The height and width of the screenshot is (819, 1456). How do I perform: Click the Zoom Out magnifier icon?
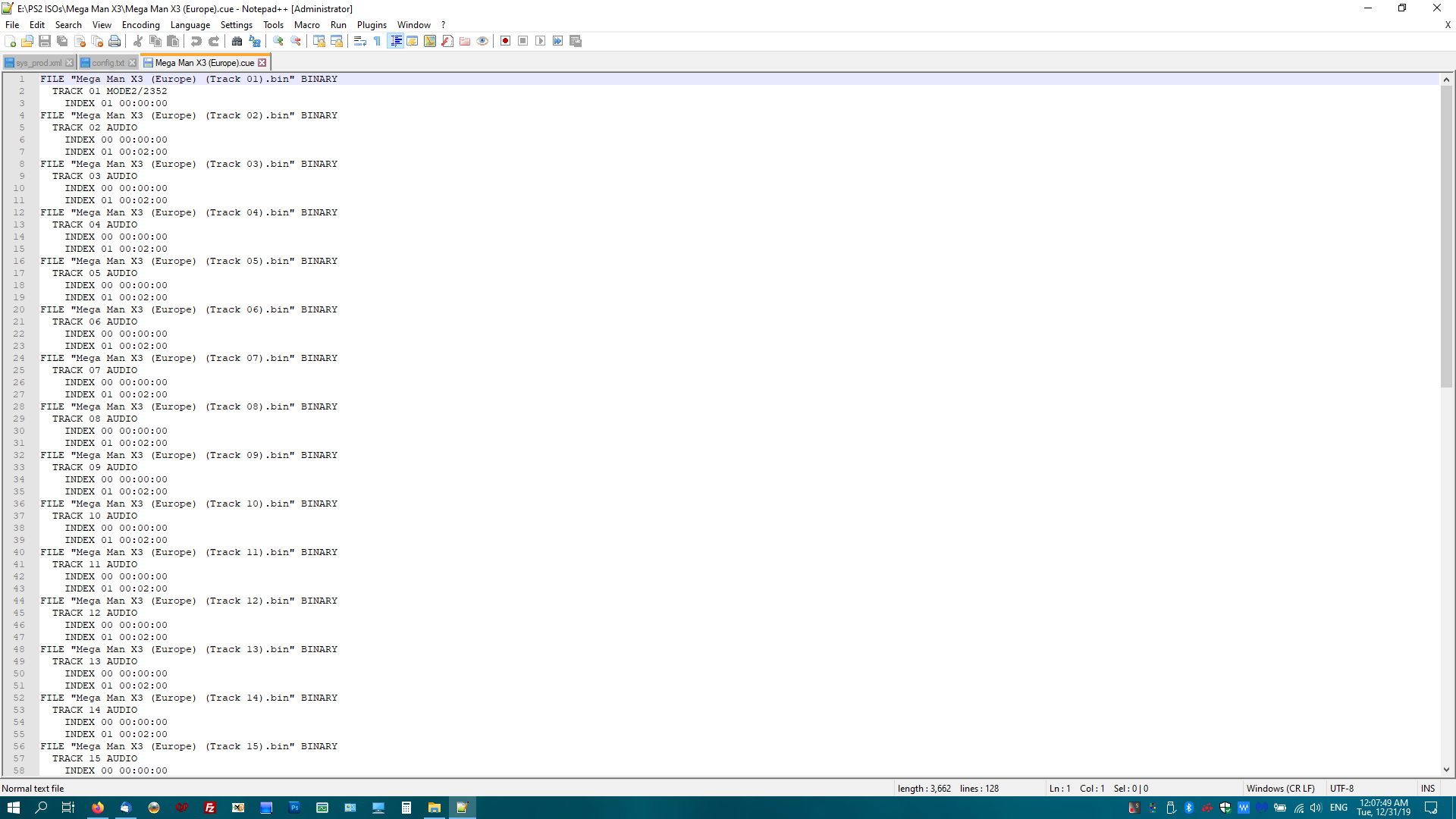click(296, 41)
